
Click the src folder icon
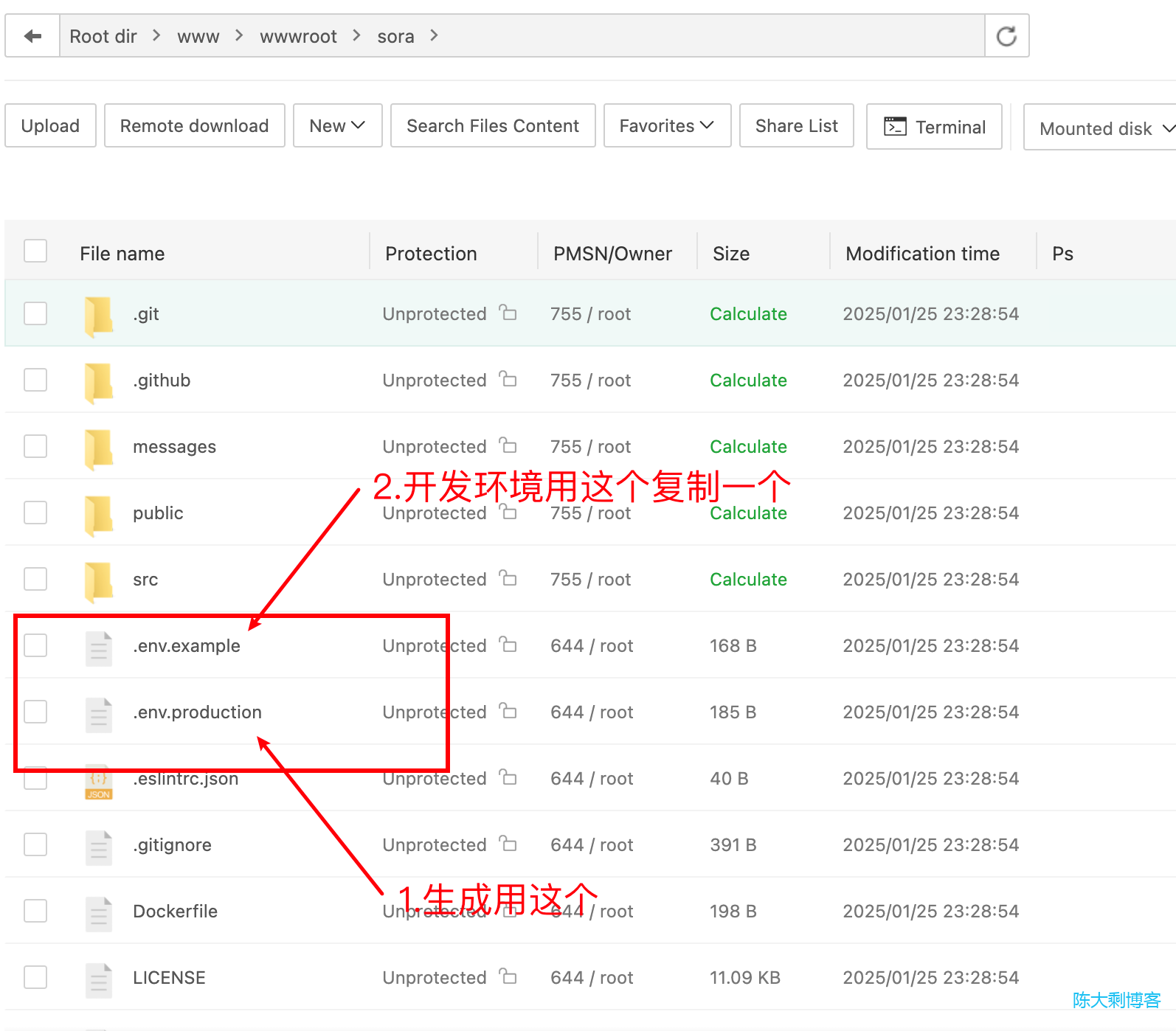(x=99, y=581)
